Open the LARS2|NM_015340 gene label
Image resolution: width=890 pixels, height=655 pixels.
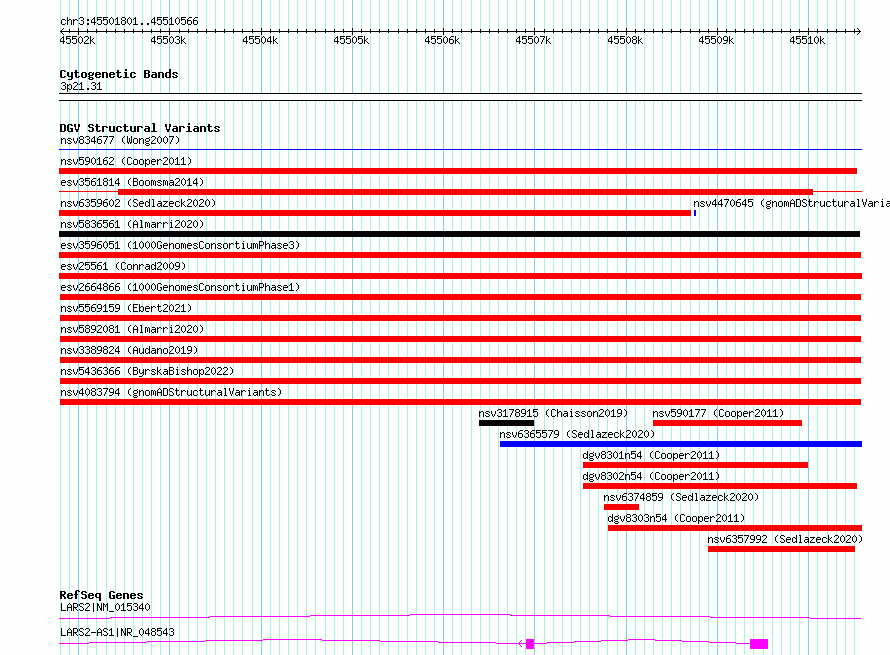pos(105,607)
